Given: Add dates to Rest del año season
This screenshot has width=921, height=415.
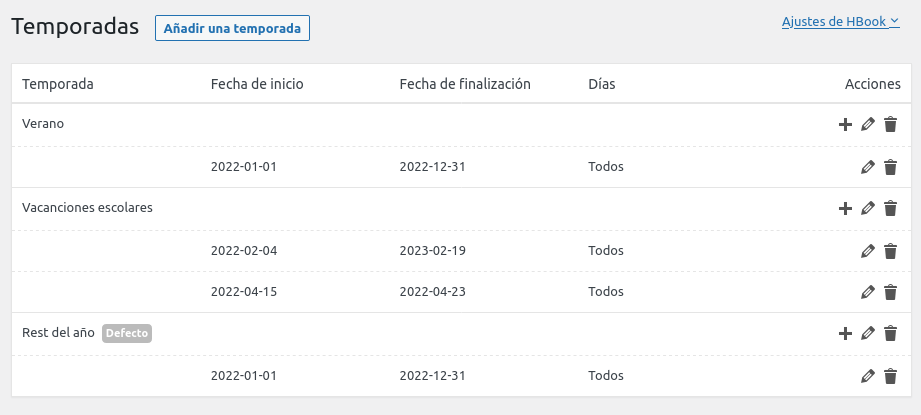Looking at the screenshot, I should tap(845, 333).
